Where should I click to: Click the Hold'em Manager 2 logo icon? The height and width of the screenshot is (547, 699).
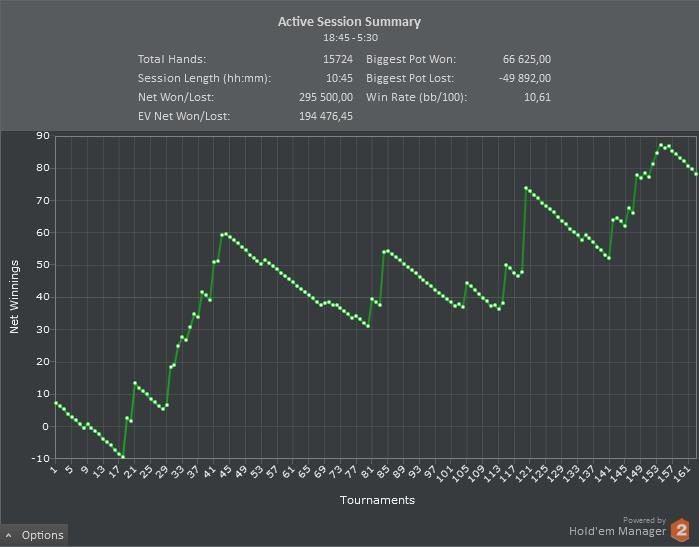point(680,530)
